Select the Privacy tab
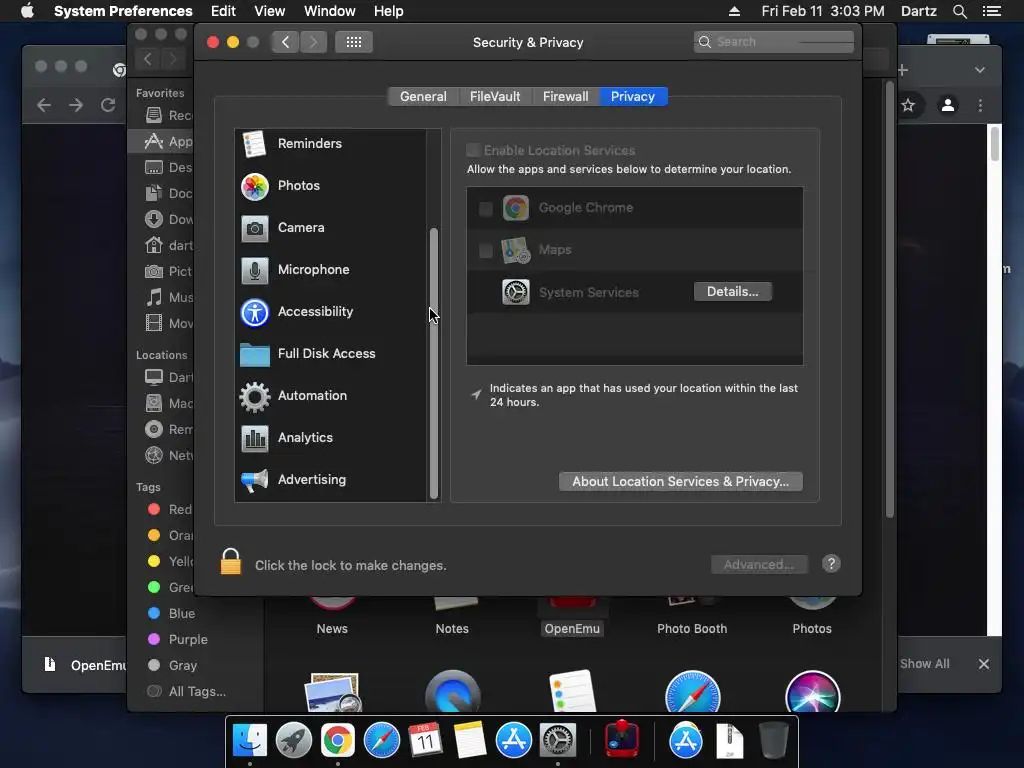Viewport: 1024px width, 768px height. pos(633,97)
